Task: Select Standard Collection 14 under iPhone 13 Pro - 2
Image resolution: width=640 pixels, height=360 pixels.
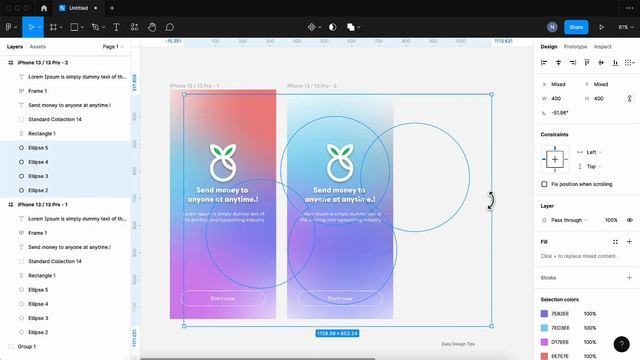Action: [65, 119]
